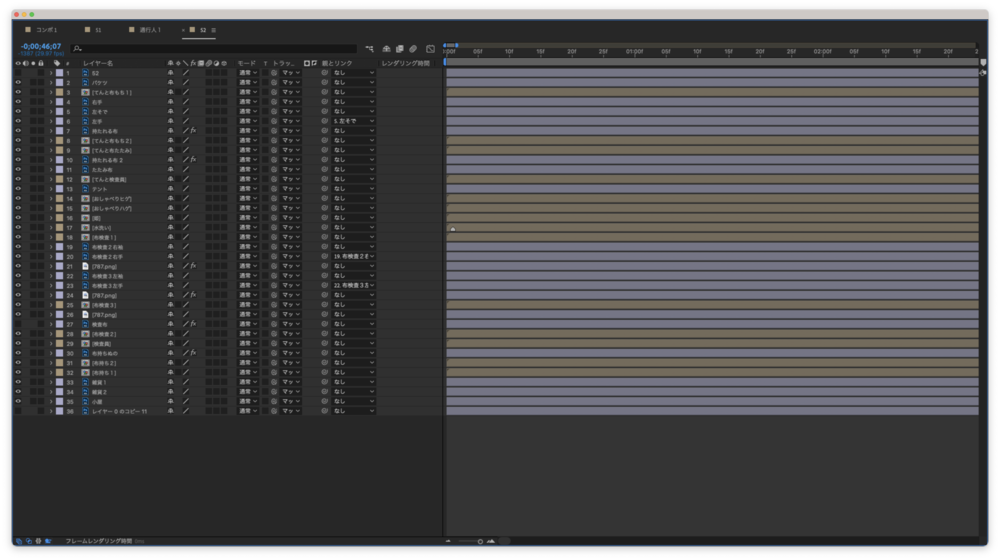Switch to the コンポ 1 tab
The width and height of the screenshot is (1000, 560).
47,30
